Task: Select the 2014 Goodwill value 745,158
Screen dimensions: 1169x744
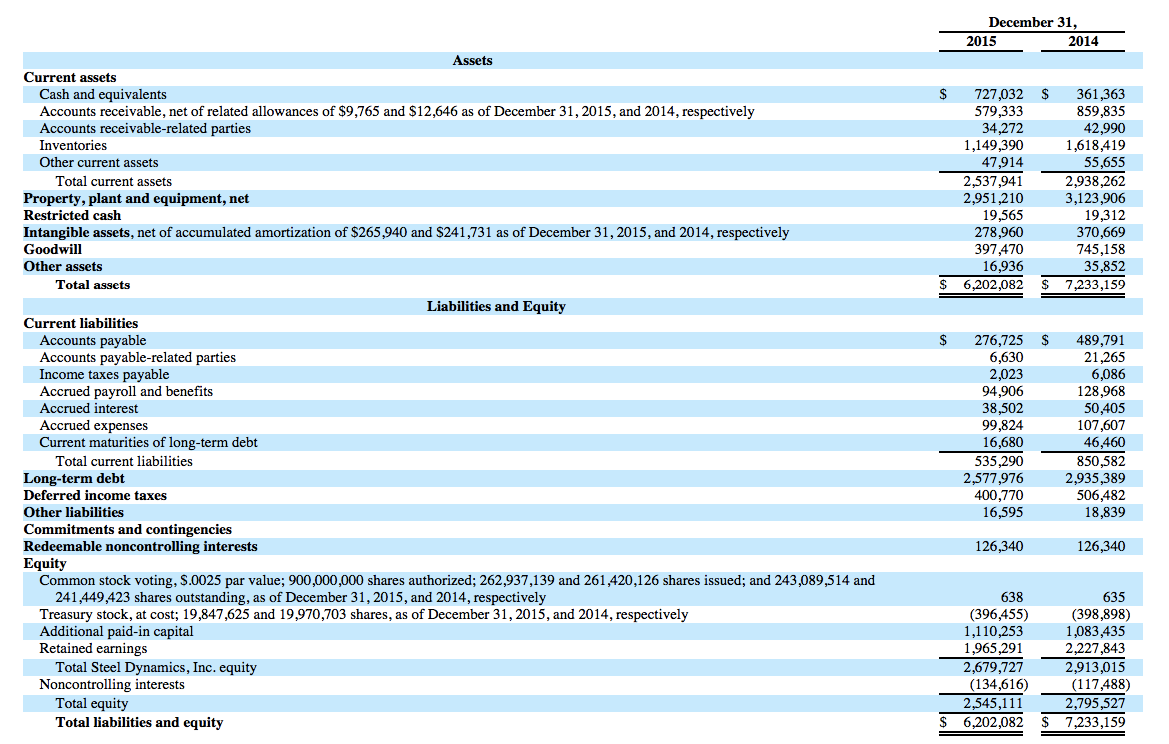Action: (x=1100, y=250)
